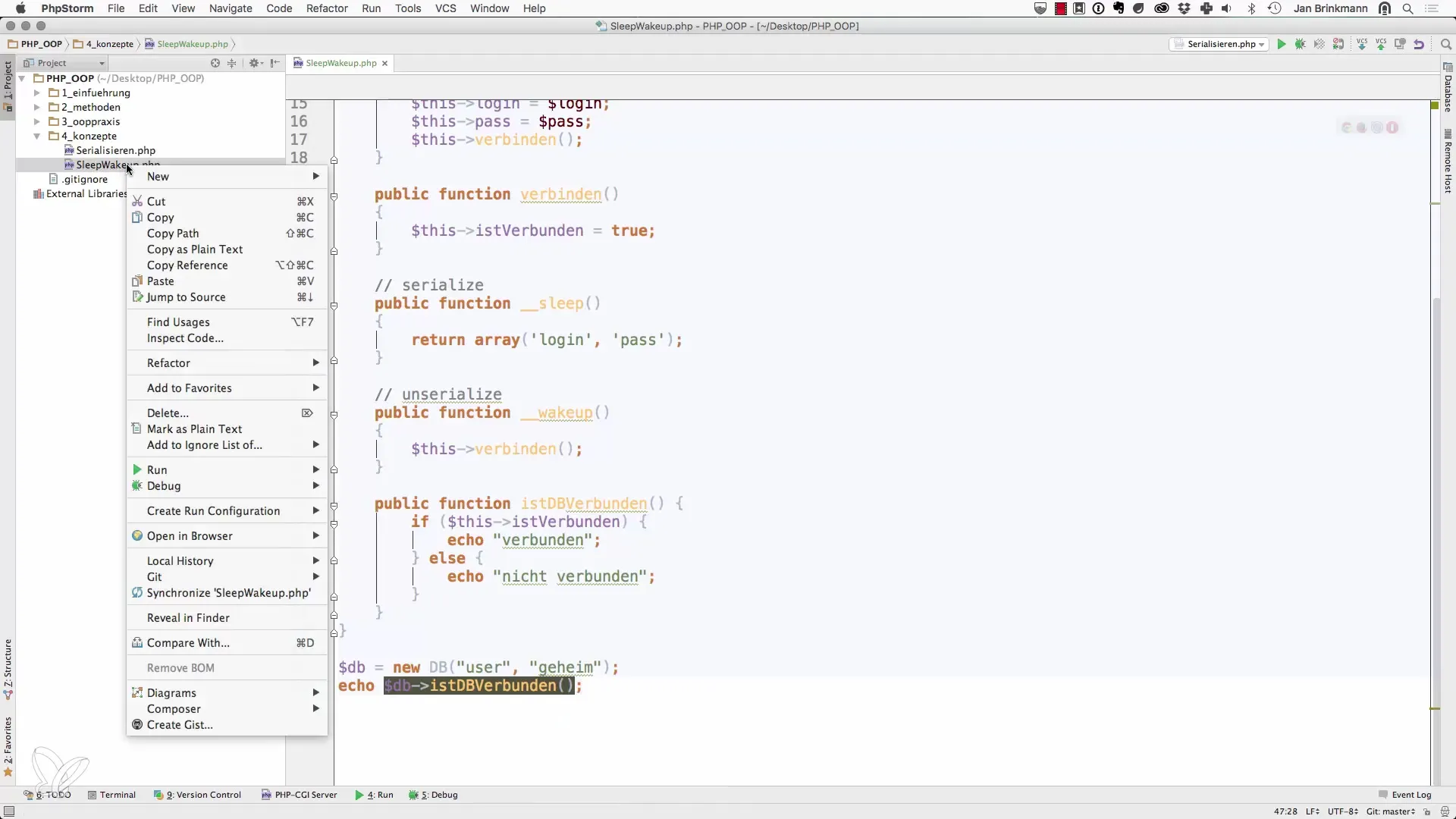The height and width of the screenshot is (819, 1456).
Task: Expand the 2_methoden folder
Action: click(x=36, y=107)
